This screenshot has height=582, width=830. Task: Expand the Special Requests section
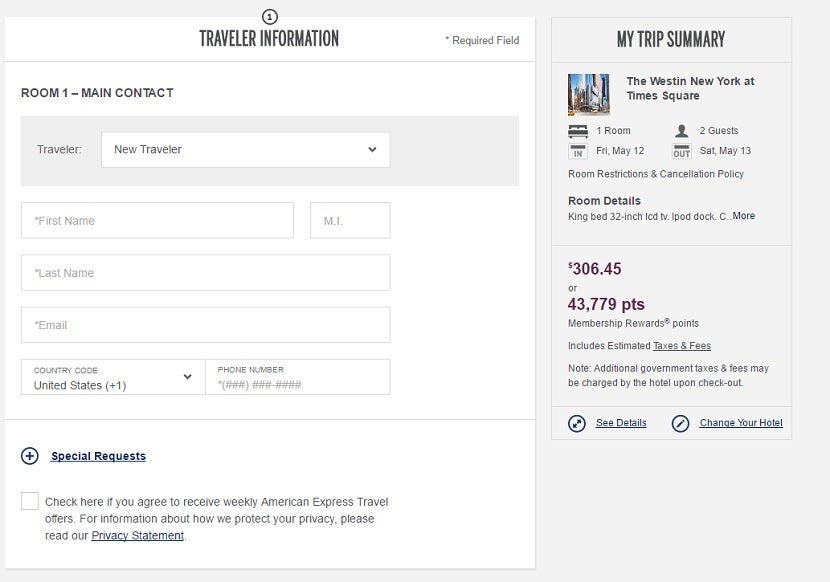coord(98,456)
